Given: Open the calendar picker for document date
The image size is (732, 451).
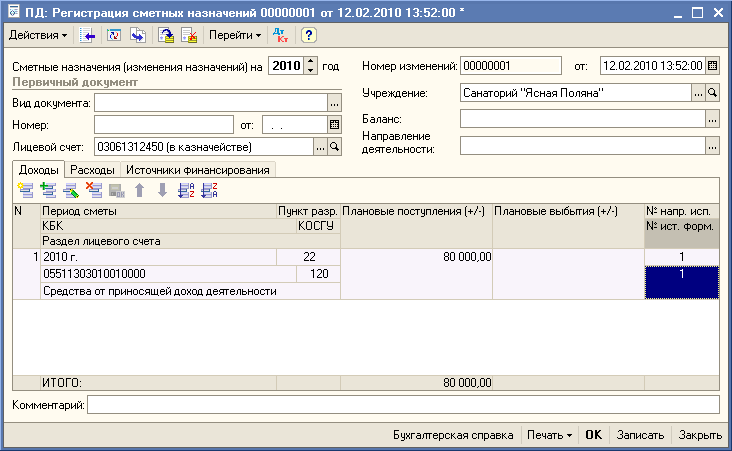Looking at the screenshot, I should pyautogui.click(x=712, y=66).
